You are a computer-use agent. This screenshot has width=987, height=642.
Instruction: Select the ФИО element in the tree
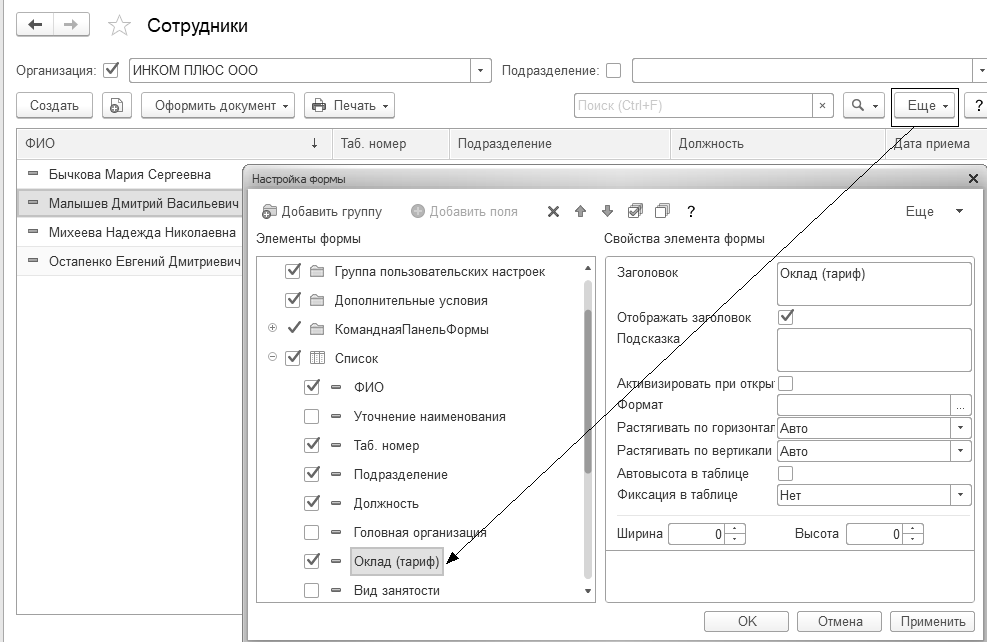tap(369, 387)
